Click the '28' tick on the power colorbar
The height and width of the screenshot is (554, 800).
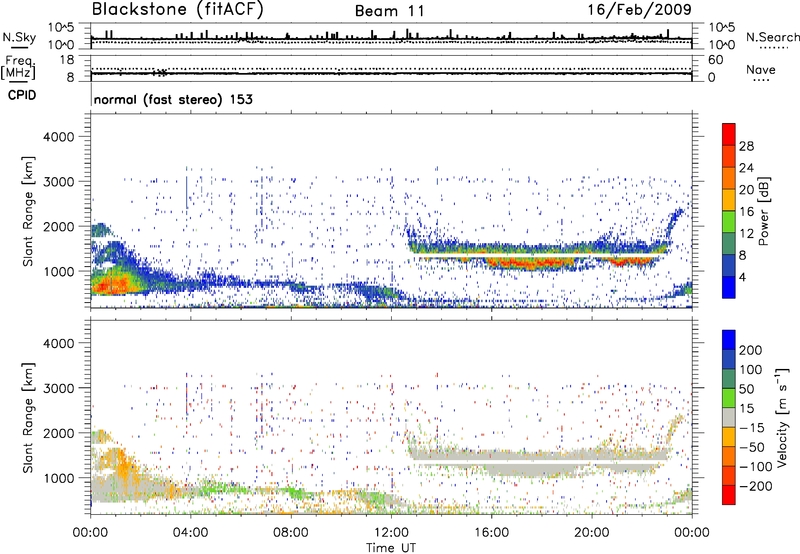coord(746,146)
